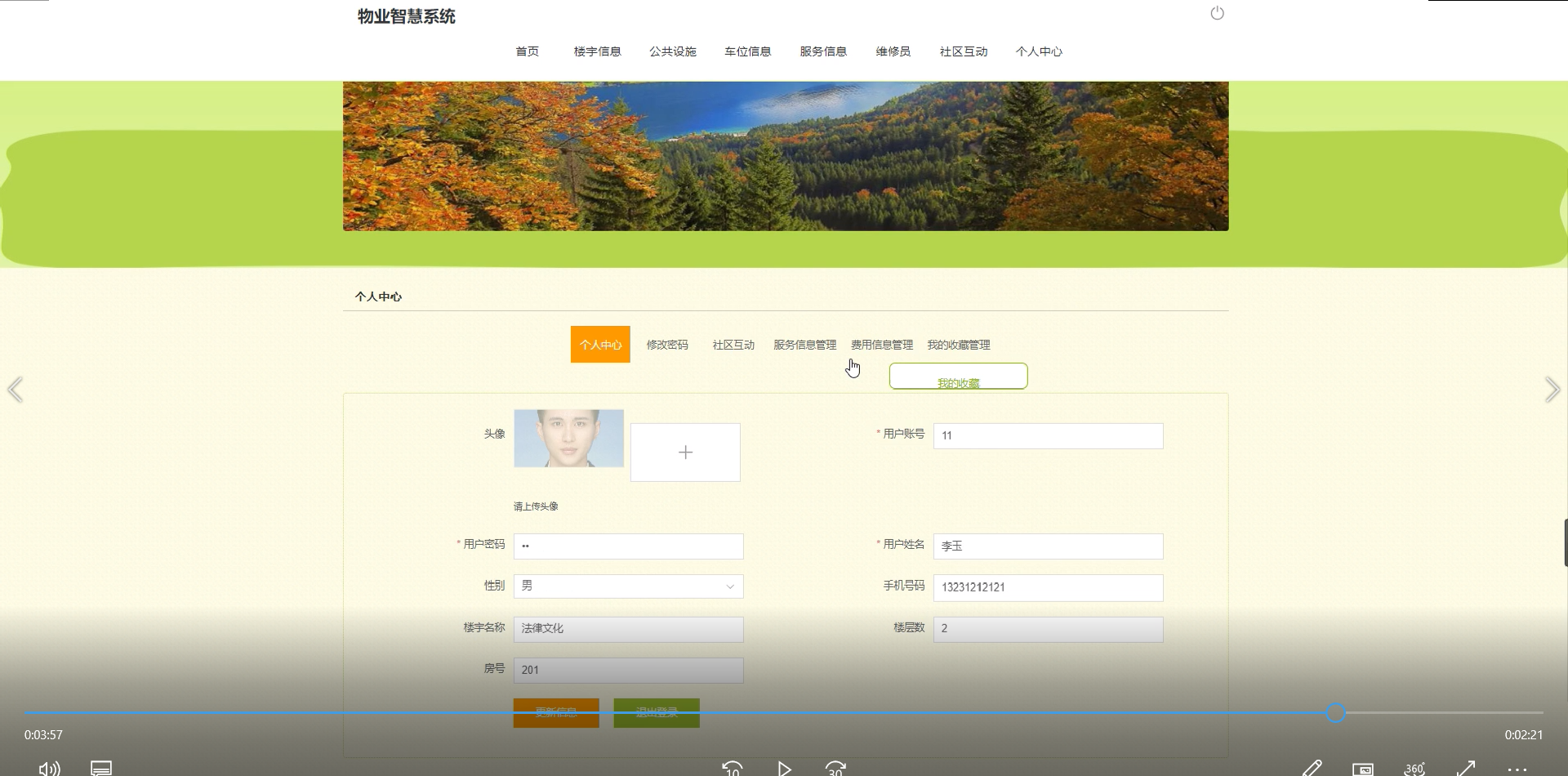This screenshot has height=776, width=1568.
Task: Skip forward 30 seconds
Action: (835, 768)
